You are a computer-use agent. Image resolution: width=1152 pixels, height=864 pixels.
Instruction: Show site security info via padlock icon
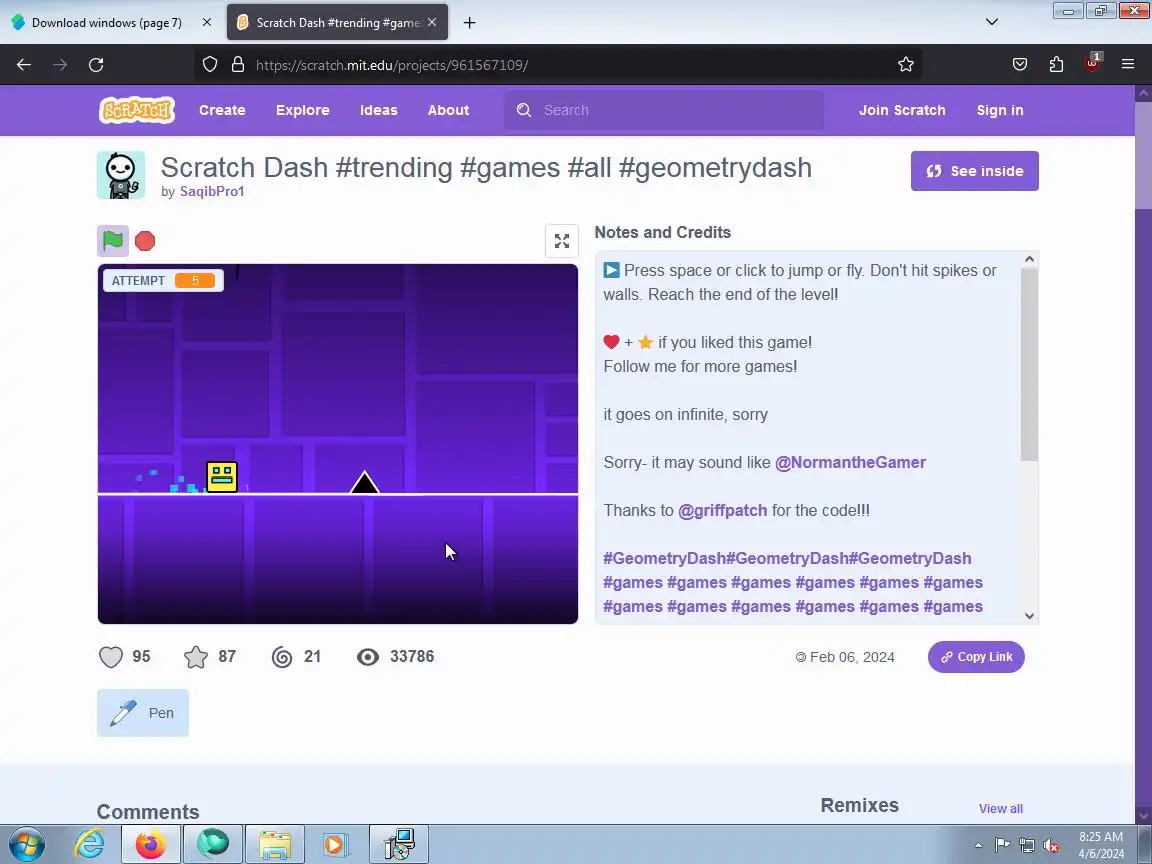[x=238, y=65]
